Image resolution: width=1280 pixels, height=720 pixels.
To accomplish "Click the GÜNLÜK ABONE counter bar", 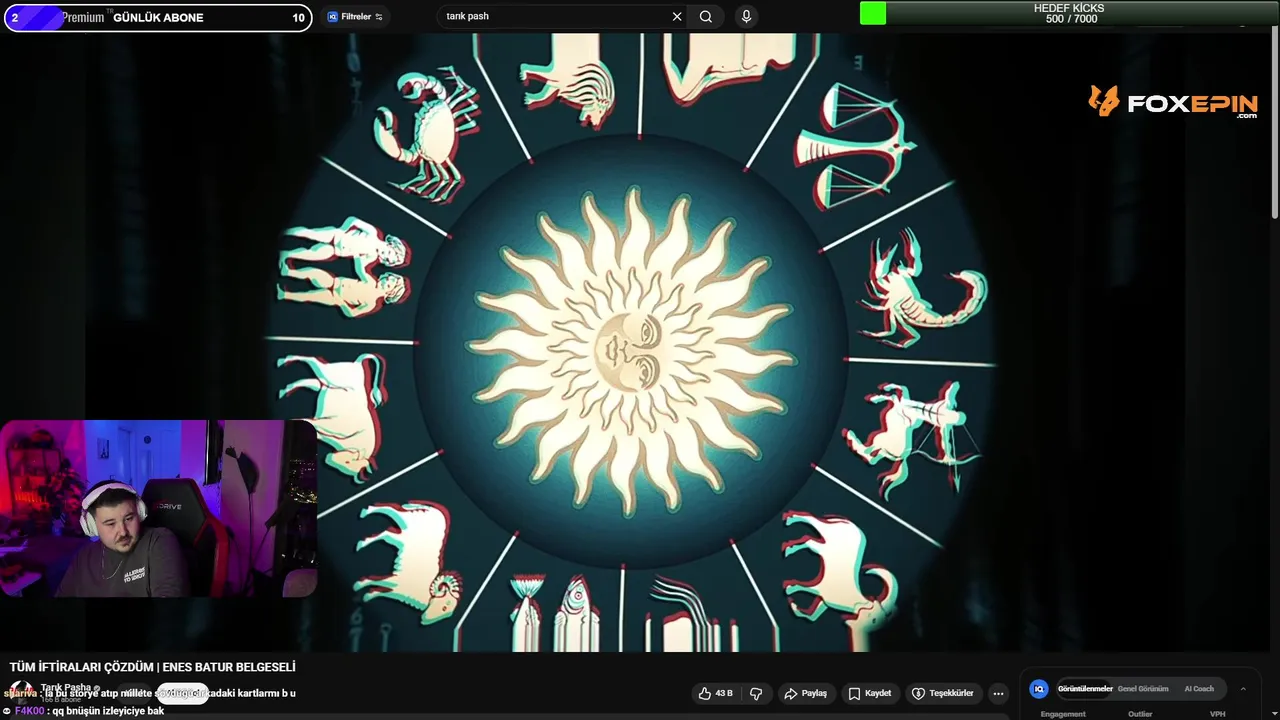I will coord(158,17).
